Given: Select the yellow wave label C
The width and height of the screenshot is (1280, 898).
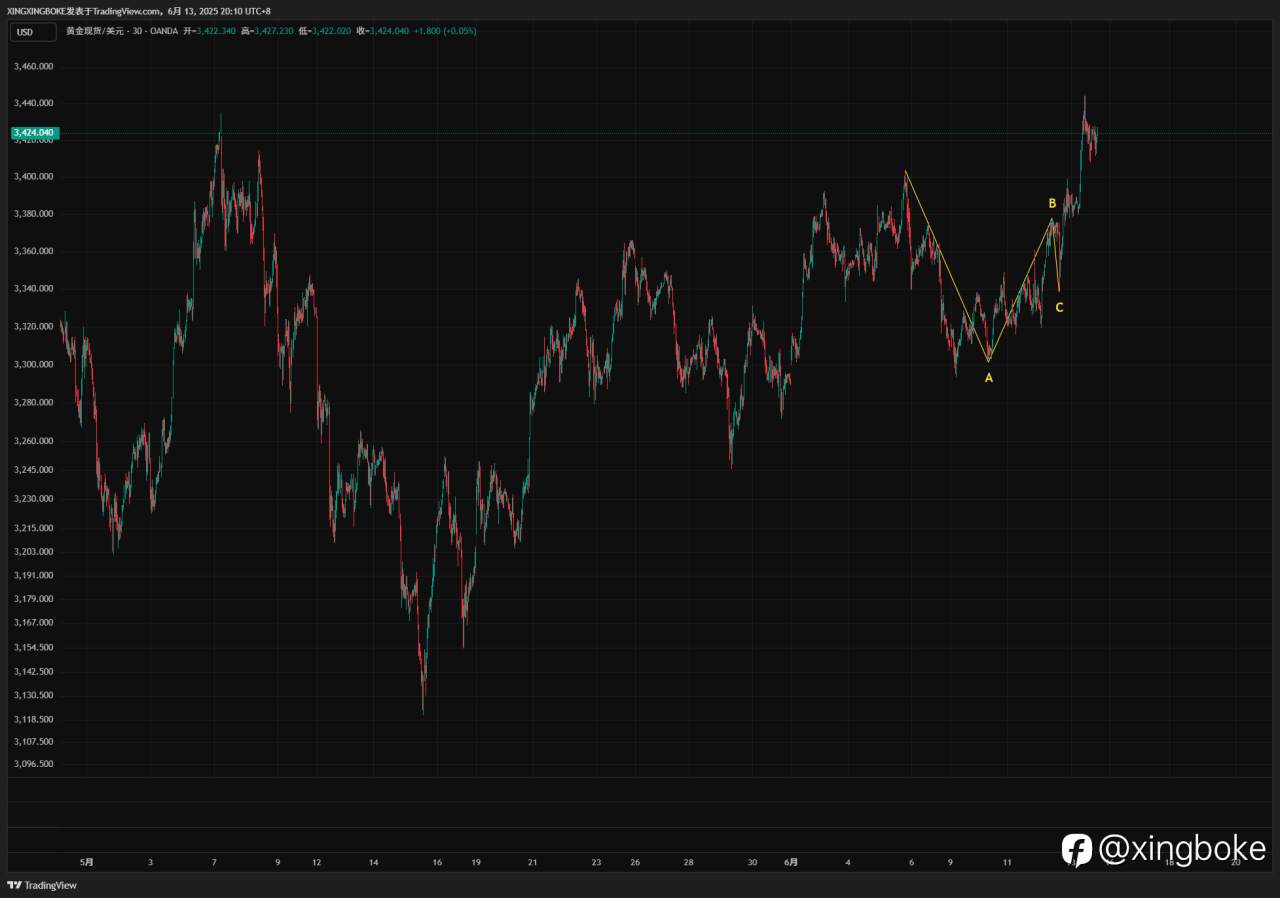Looking at the screenshot, I should 1060,307.
